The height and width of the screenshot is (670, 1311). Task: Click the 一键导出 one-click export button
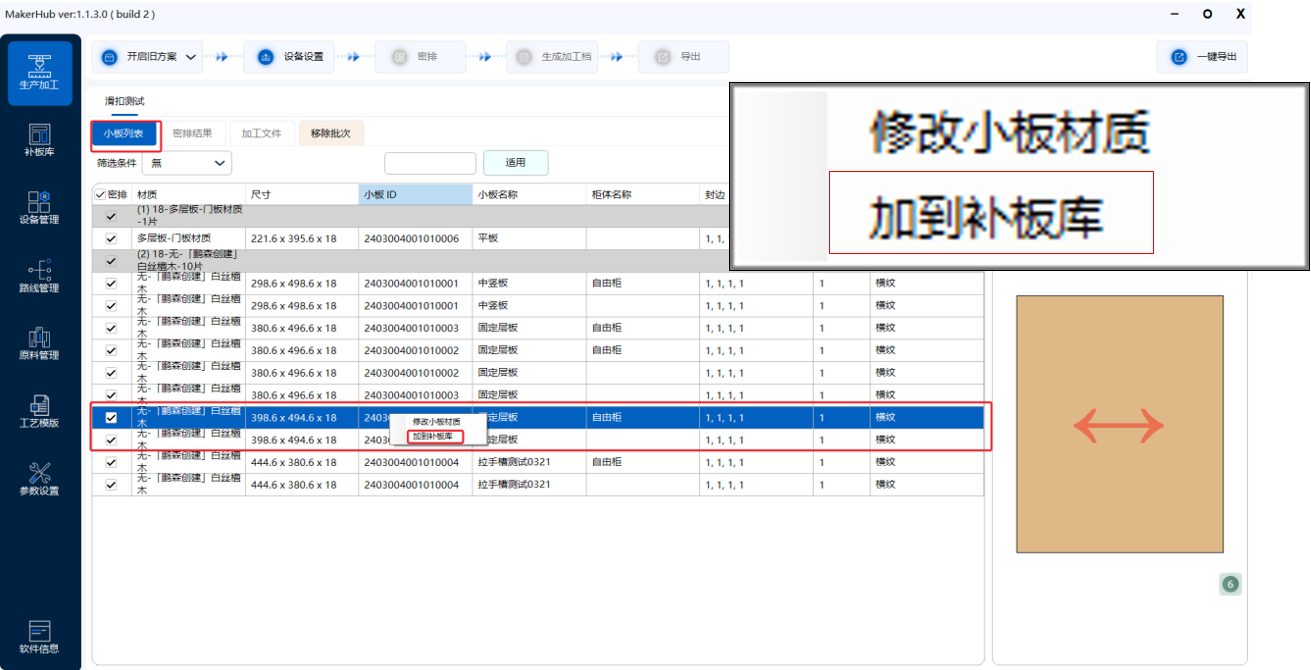1202,57
